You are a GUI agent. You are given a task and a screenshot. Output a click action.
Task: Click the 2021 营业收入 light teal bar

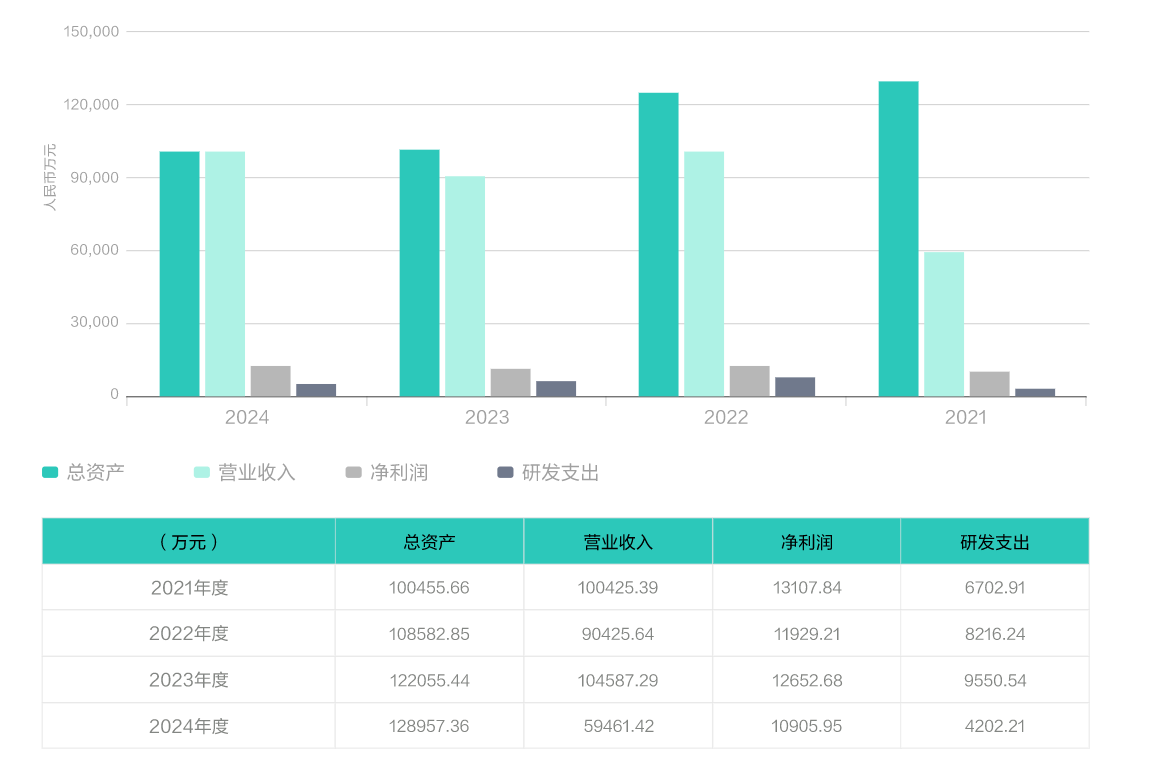tap(944, 324)
